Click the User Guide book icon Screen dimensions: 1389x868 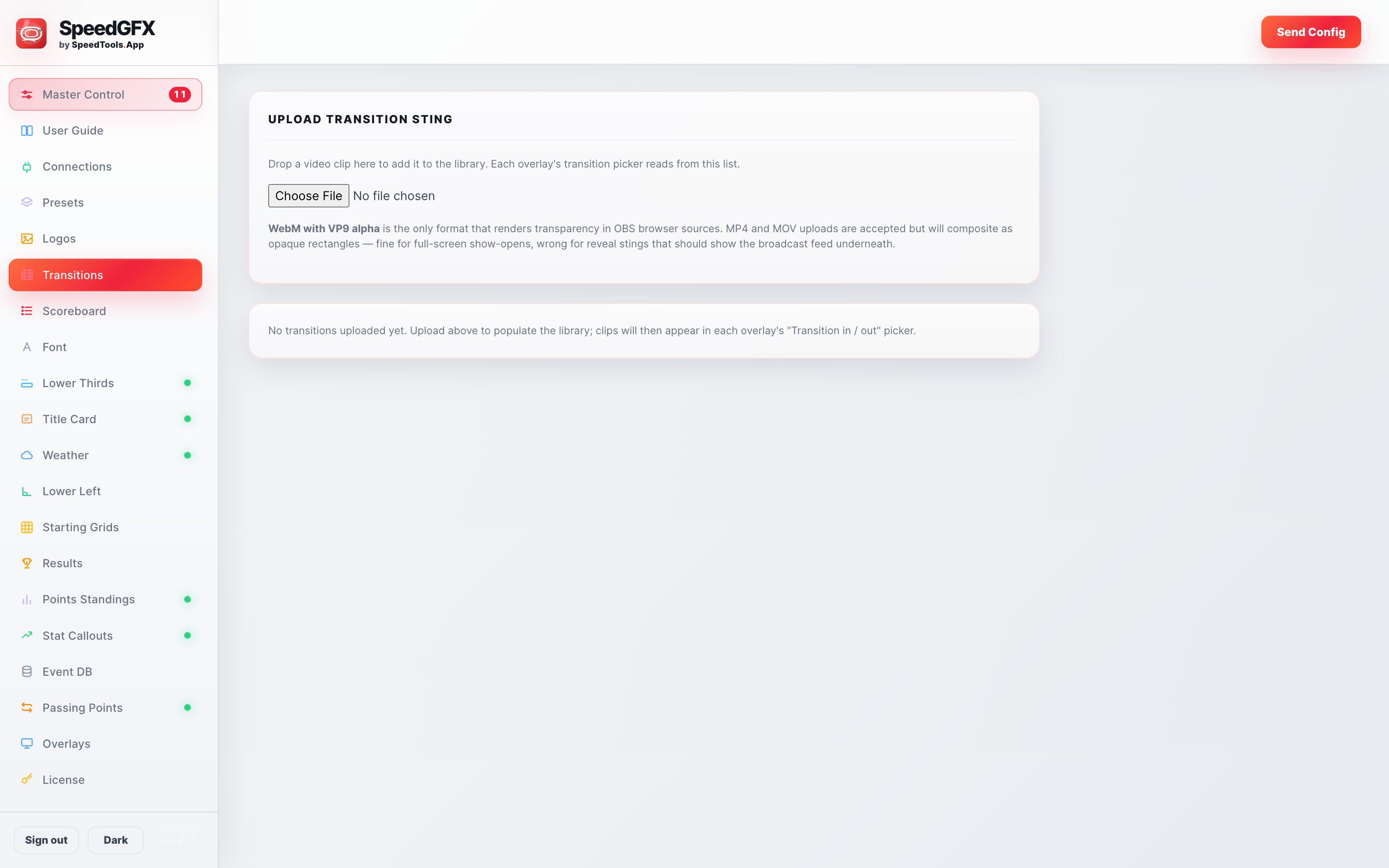27,131
